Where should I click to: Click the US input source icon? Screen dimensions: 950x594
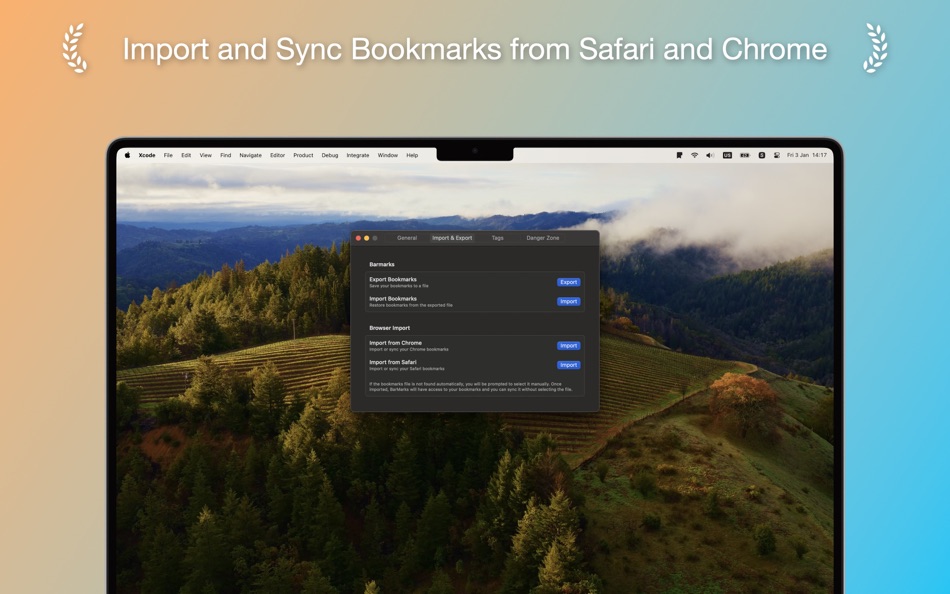point(727,155)
